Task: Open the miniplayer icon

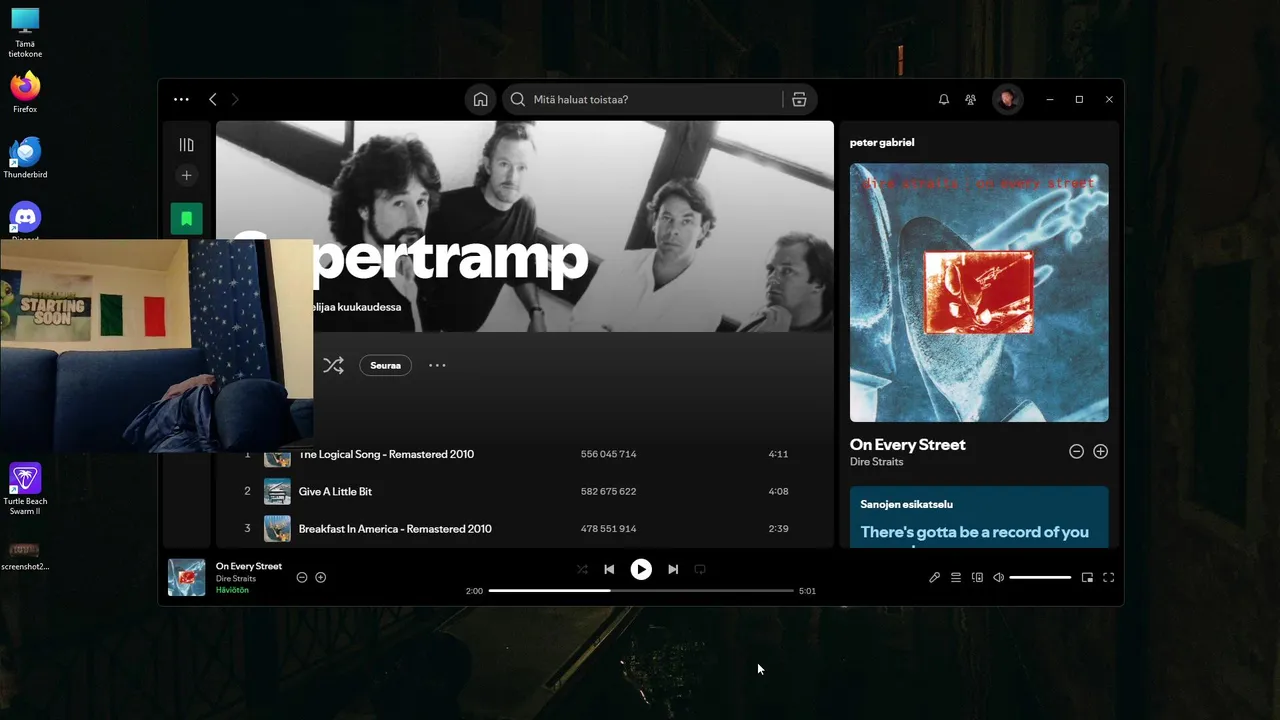Action: click(1087, 577)
